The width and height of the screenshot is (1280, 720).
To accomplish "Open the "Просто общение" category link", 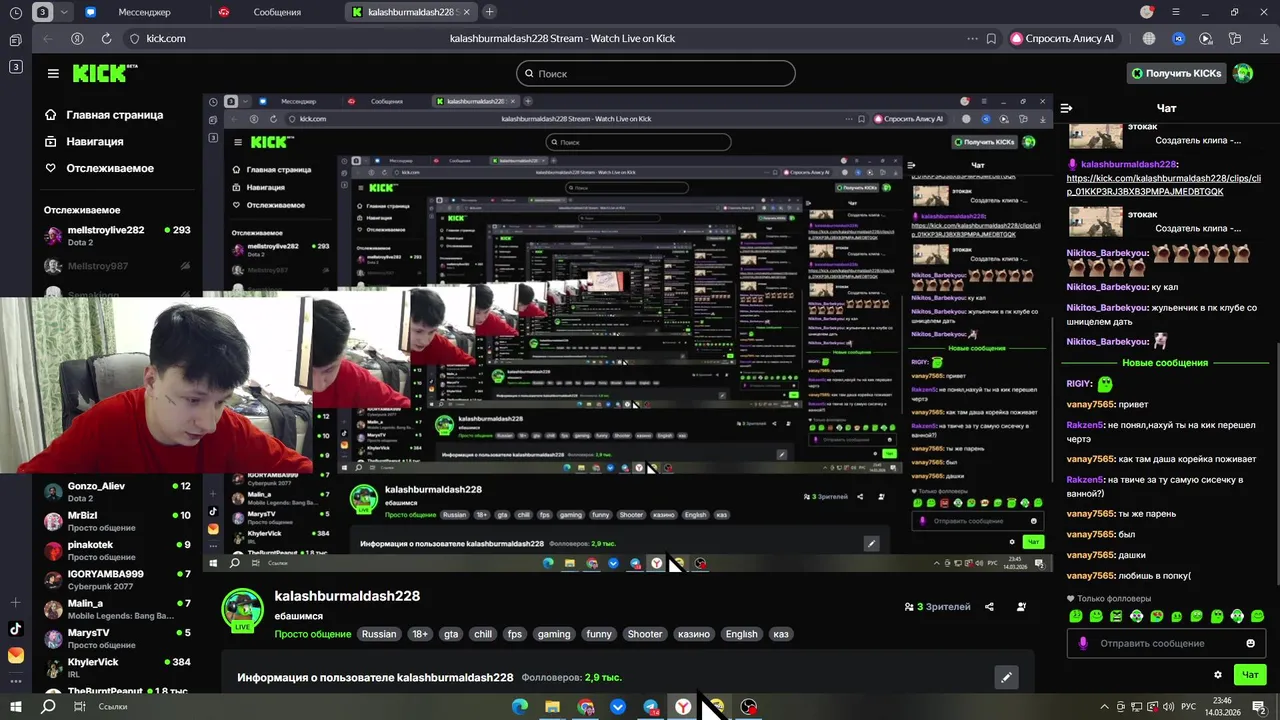I will pos(312,634).
